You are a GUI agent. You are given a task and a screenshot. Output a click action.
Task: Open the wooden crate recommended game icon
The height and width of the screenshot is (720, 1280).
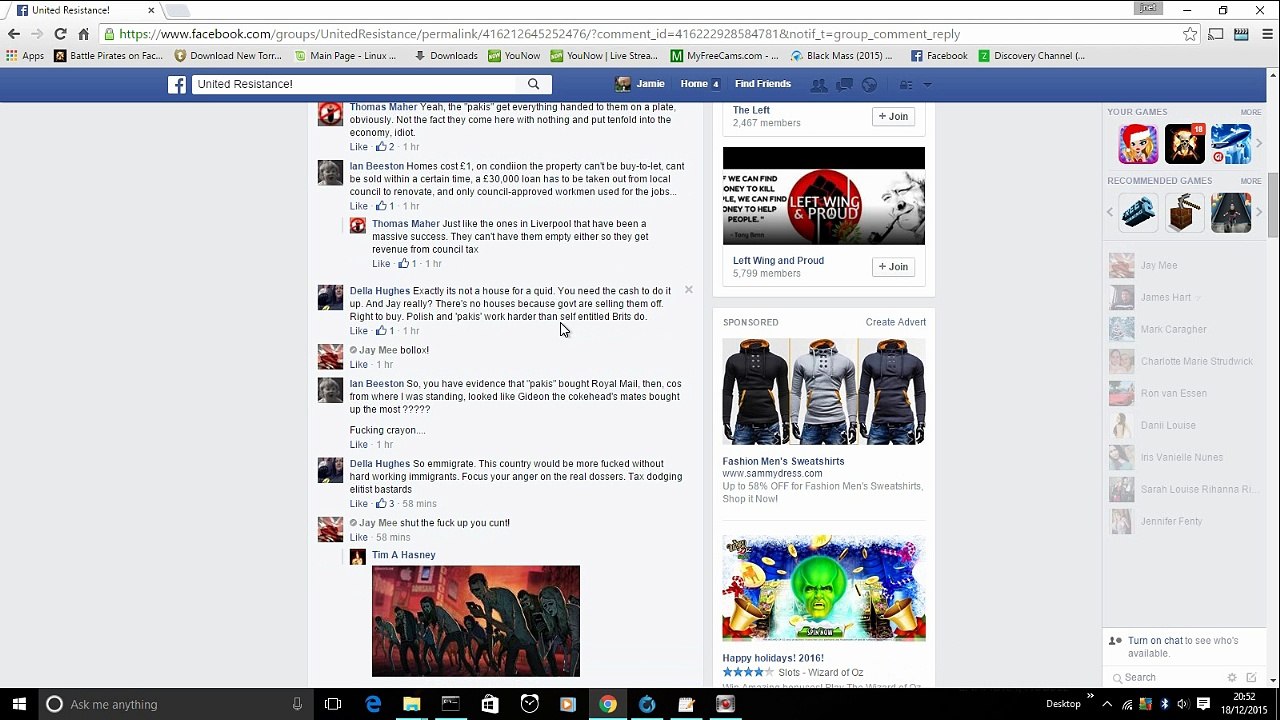(x=1185, y=213)
